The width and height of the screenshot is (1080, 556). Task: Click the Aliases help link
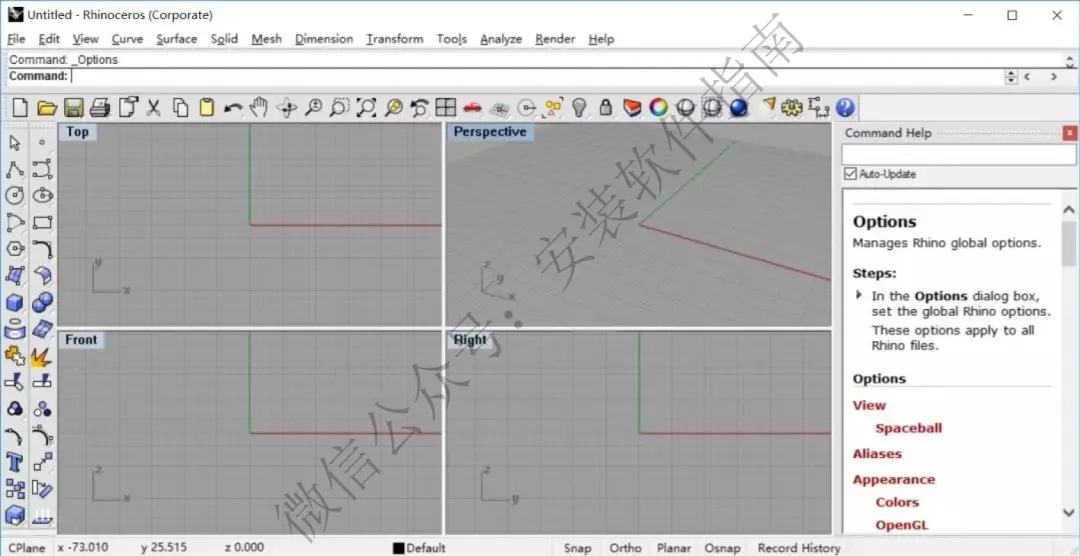point(877,453)
